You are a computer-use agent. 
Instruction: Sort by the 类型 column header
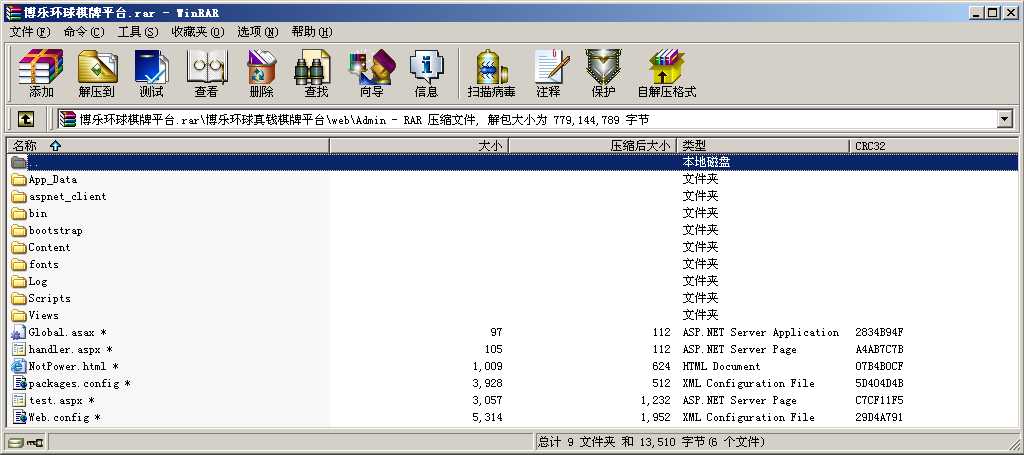coord(763,146)
